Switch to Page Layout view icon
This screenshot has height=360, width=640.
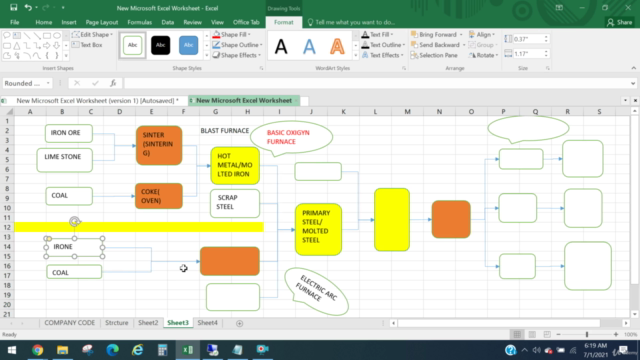pos(532,335)
